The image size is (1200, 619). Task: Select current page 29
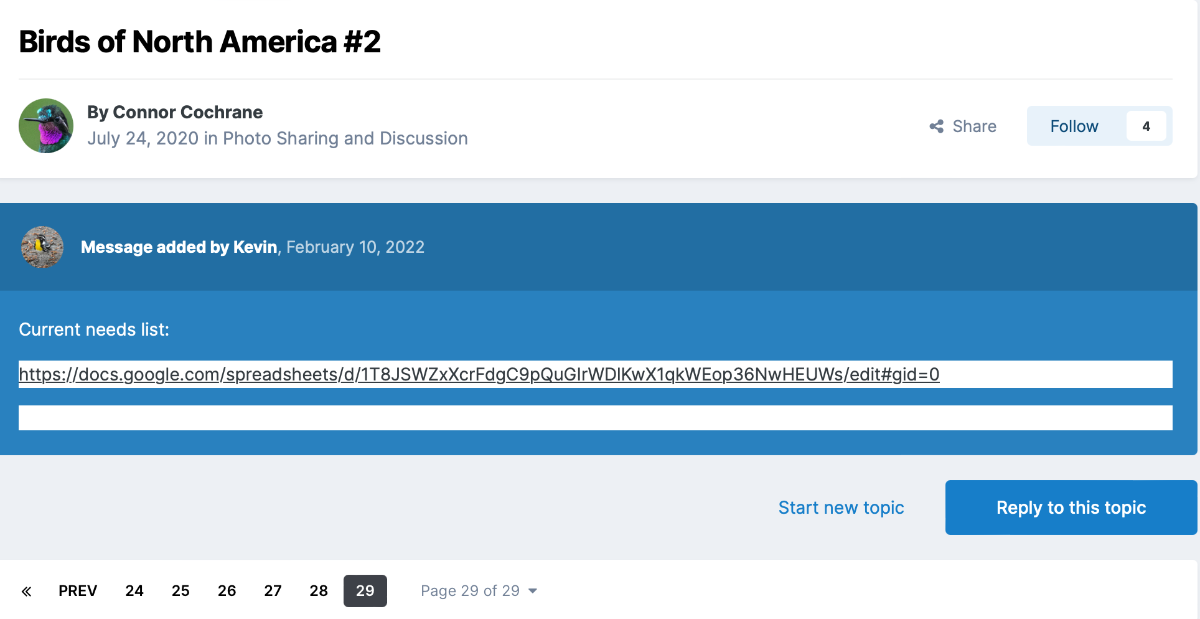click(x=365, y=591)
